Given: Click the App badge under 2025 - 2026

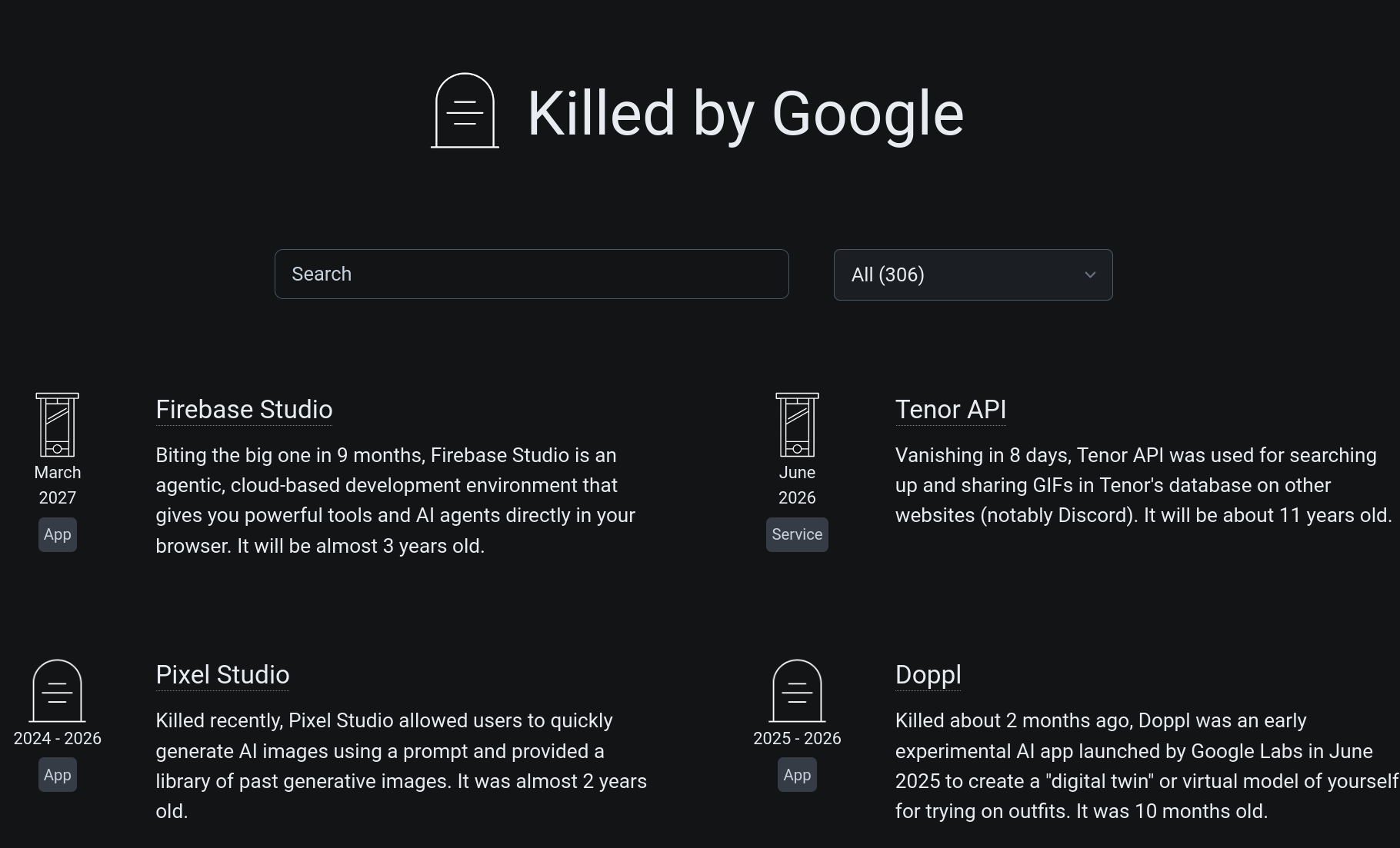Looking at the screenshot, I should (x=797, y=775).
